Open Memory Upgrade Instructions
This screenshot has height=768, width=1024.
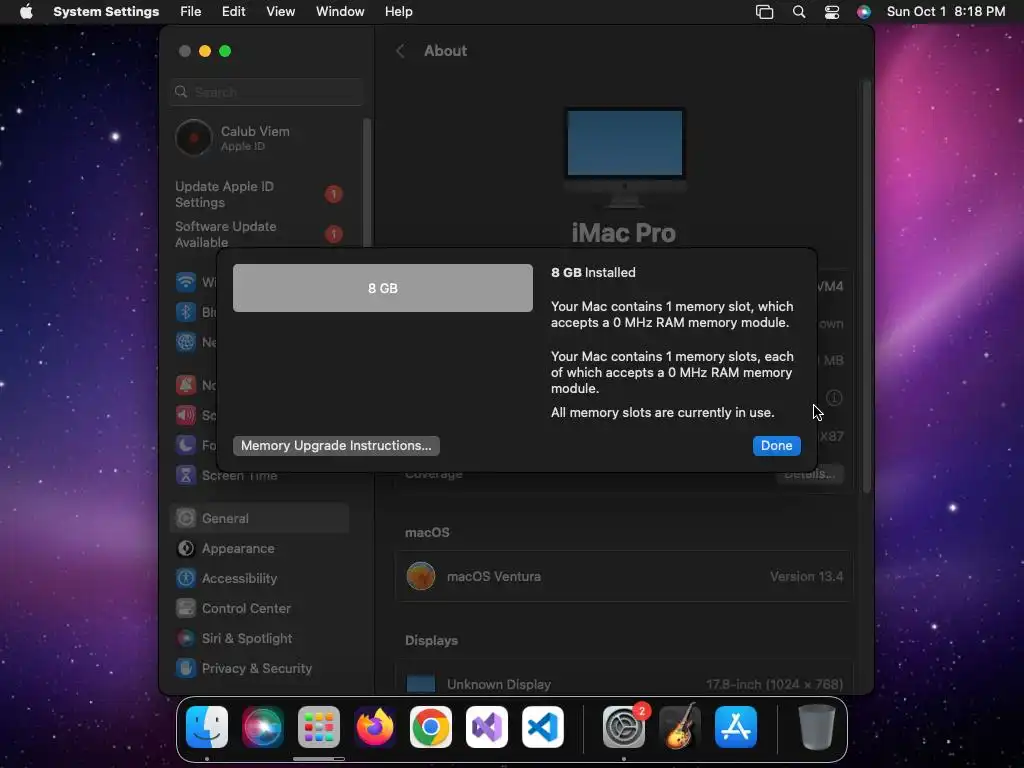(x=336, y=445)
